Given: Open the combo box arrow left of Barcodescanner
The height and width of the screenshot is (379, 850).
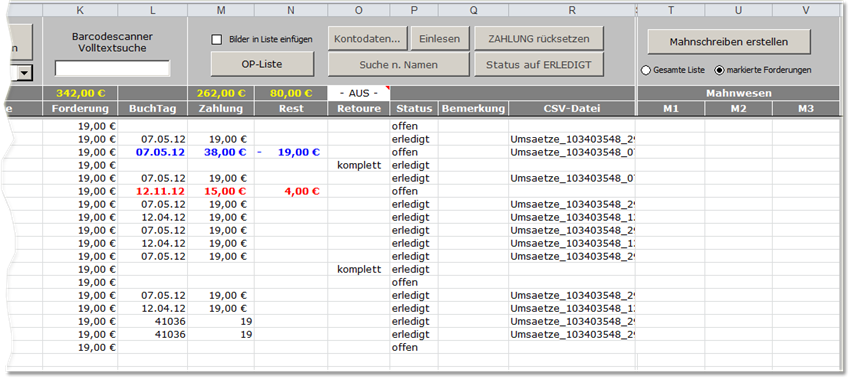Looking at the screenshot, I should 25,73.
